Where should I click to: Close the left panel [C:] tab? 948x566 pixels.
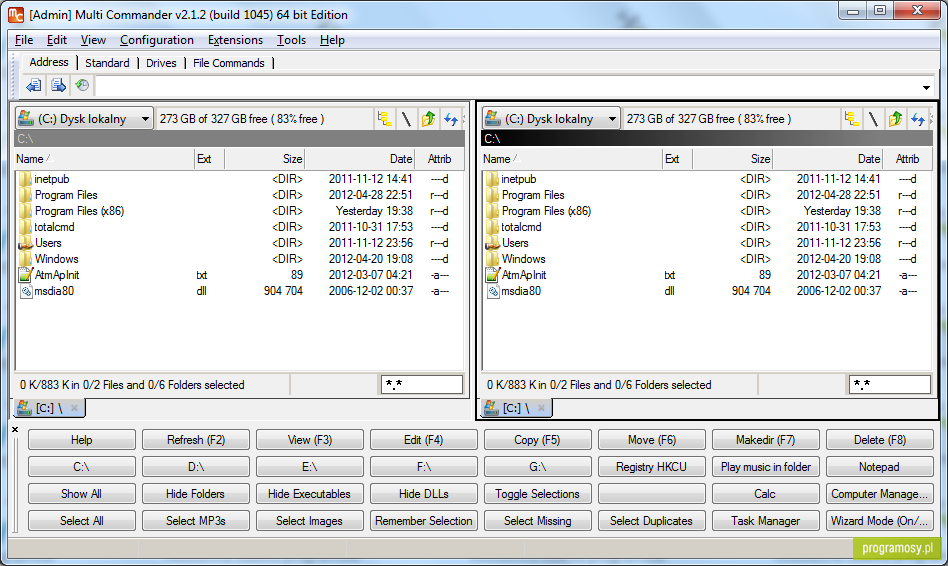coord(74,408)
